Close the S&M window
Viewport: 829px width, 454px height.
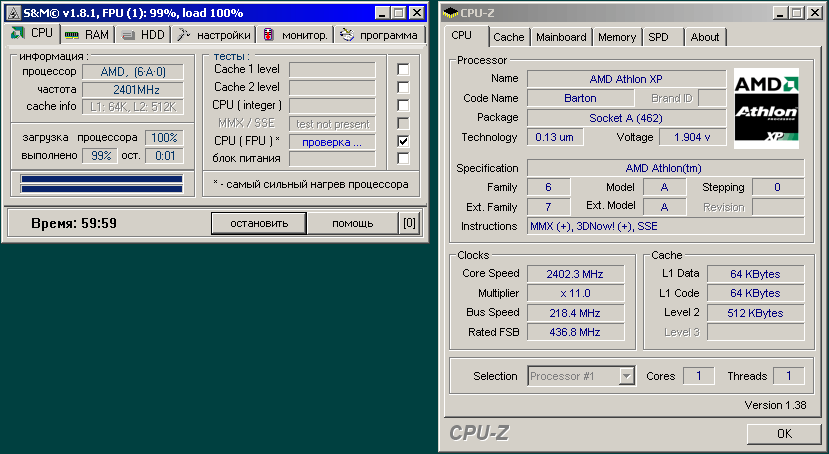coord(417,13)
